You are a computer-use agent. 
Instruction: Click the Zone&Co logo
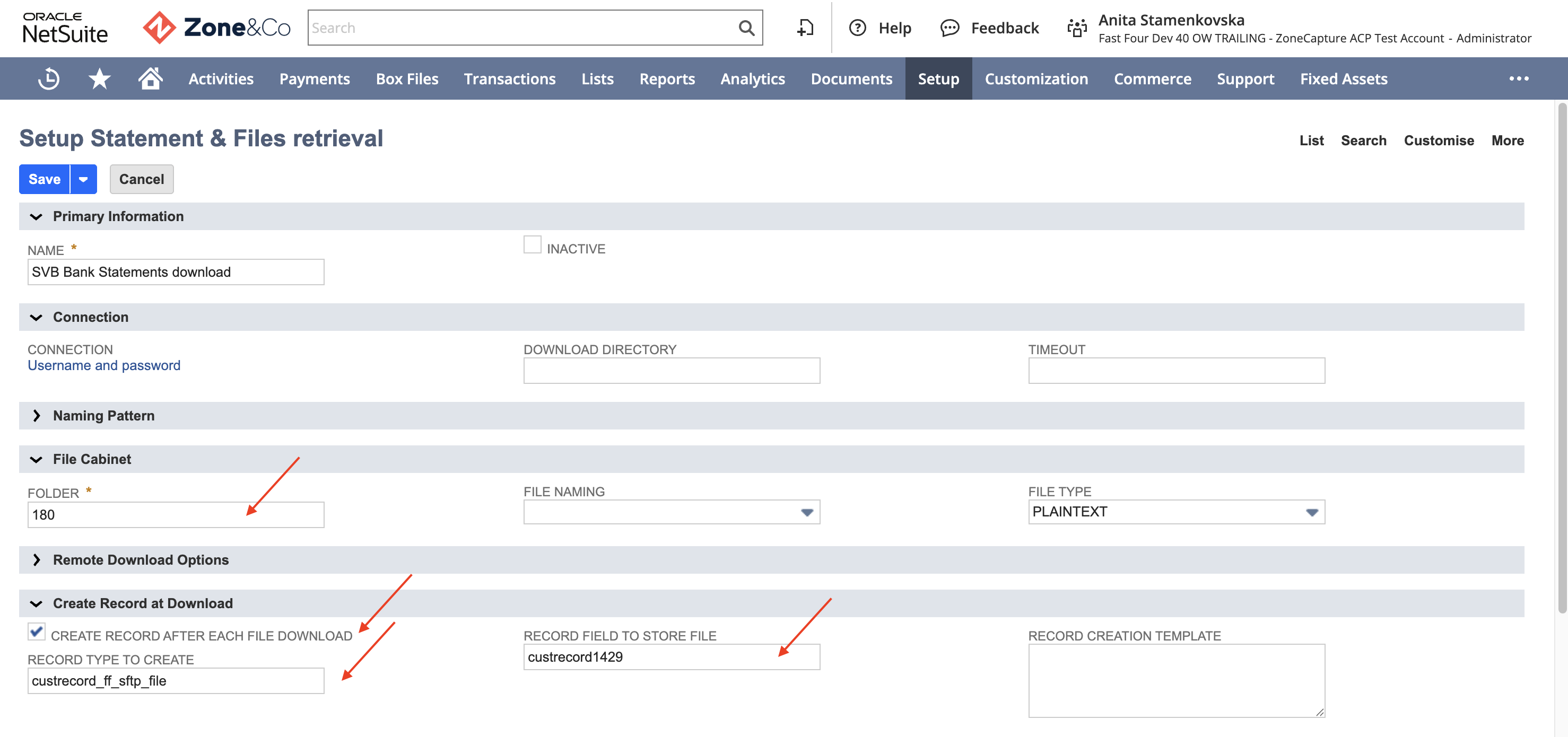coord(217,28)
